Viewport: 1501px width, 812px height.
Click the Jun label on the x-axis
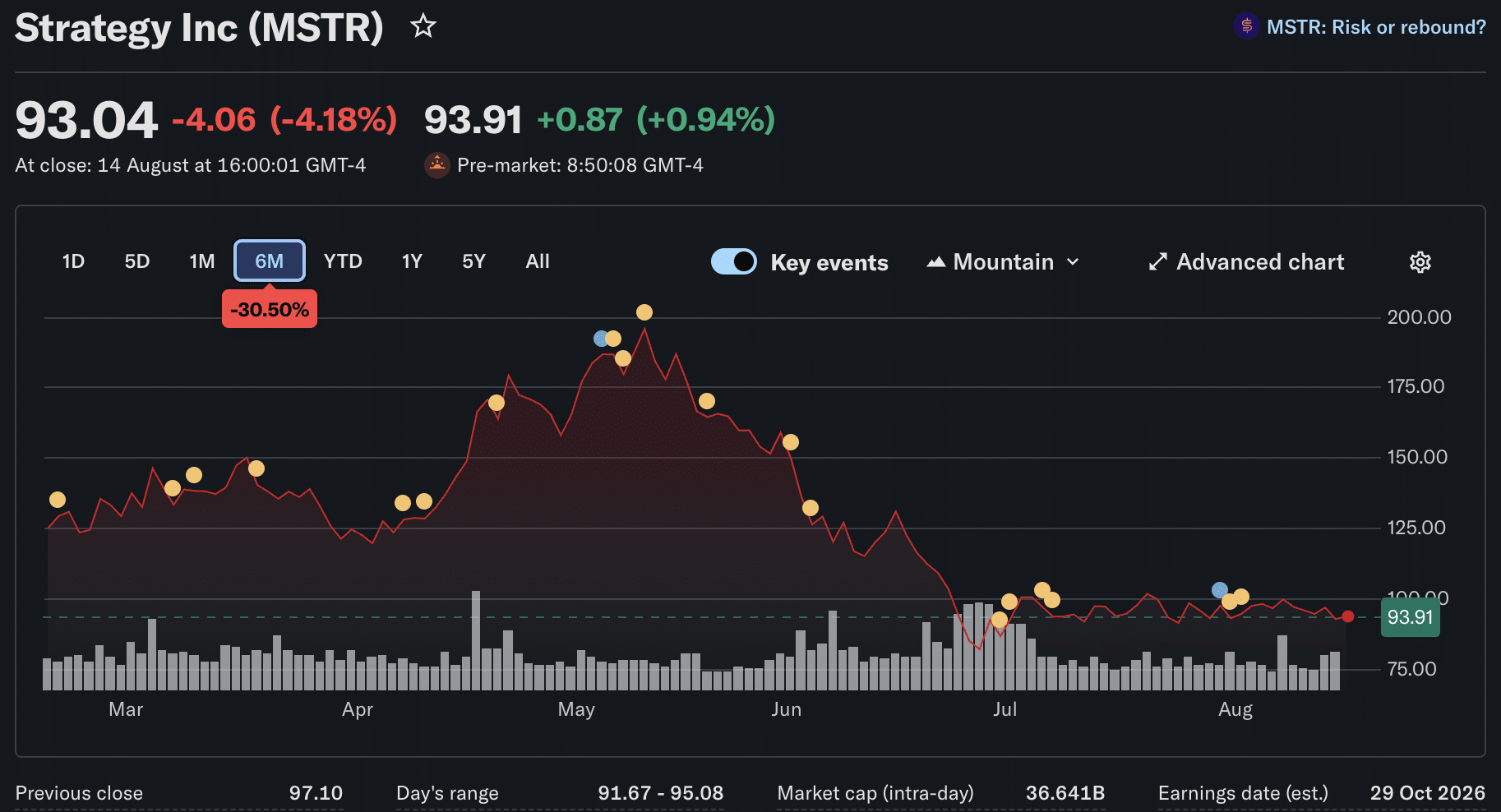786,709
